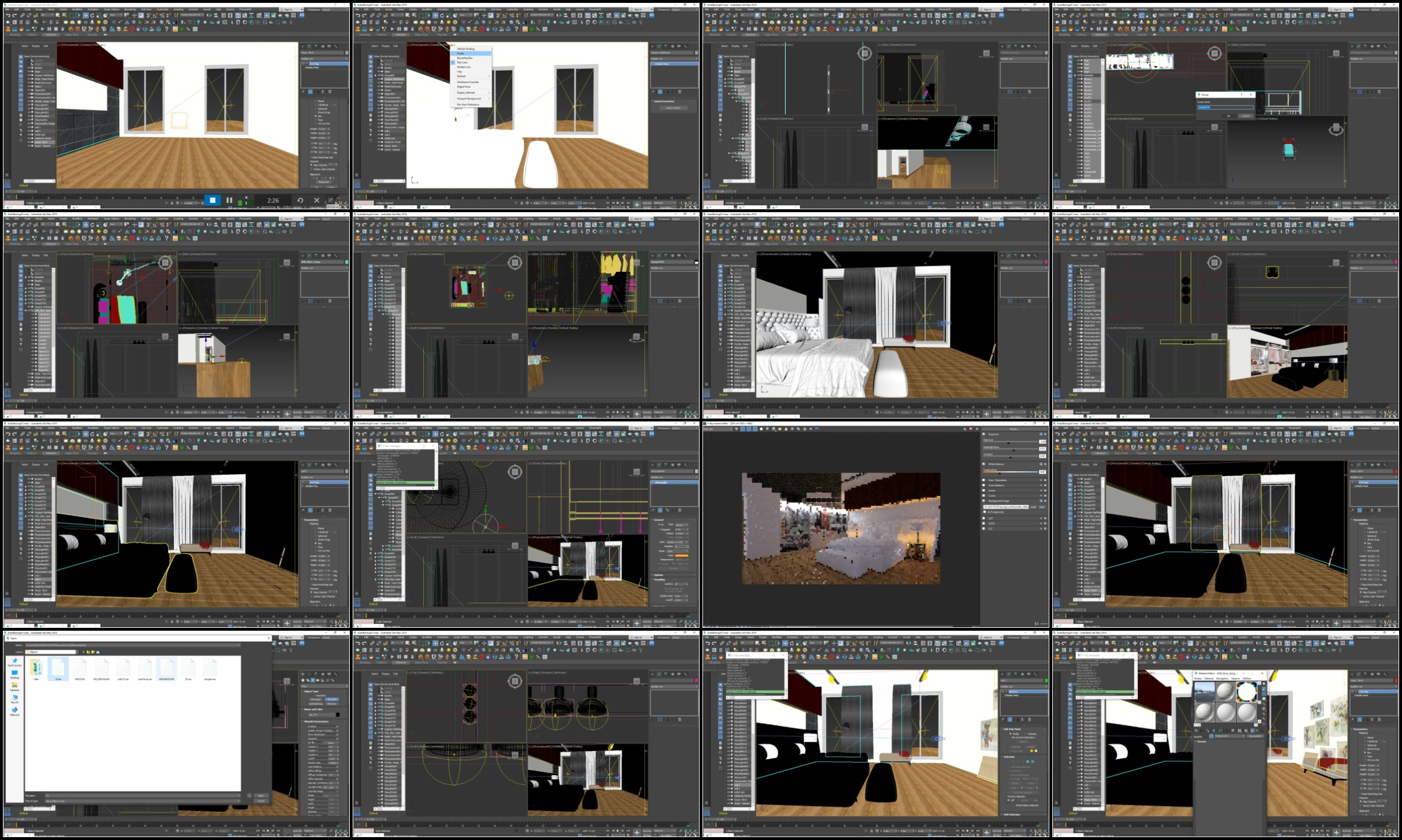Restart the recording using the circular arrow icon
The image size is (1402, 840).
point(300,200)
